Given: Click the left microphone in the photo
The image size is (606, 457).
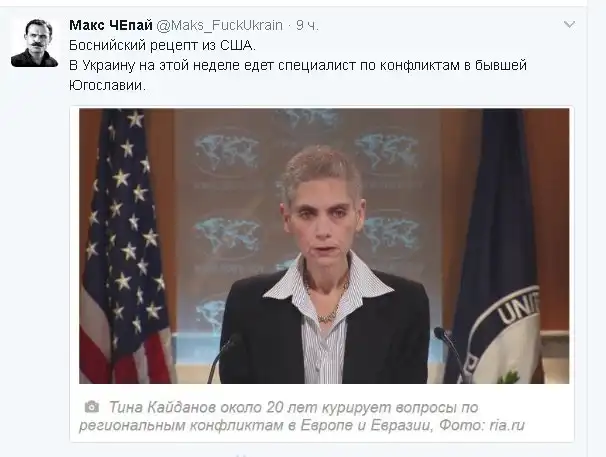Looking at the screenshot, I should [223, 356].
